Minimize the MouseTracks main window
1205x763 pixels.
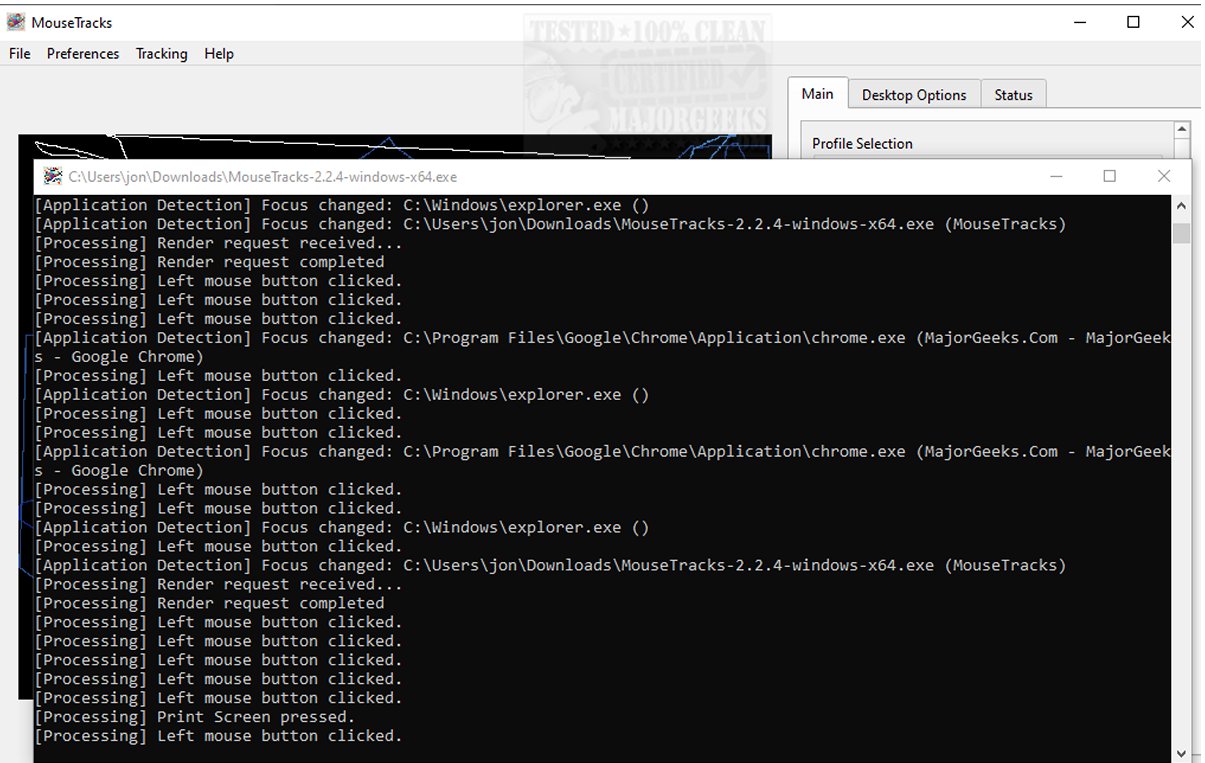click(x=1081, y=22)
